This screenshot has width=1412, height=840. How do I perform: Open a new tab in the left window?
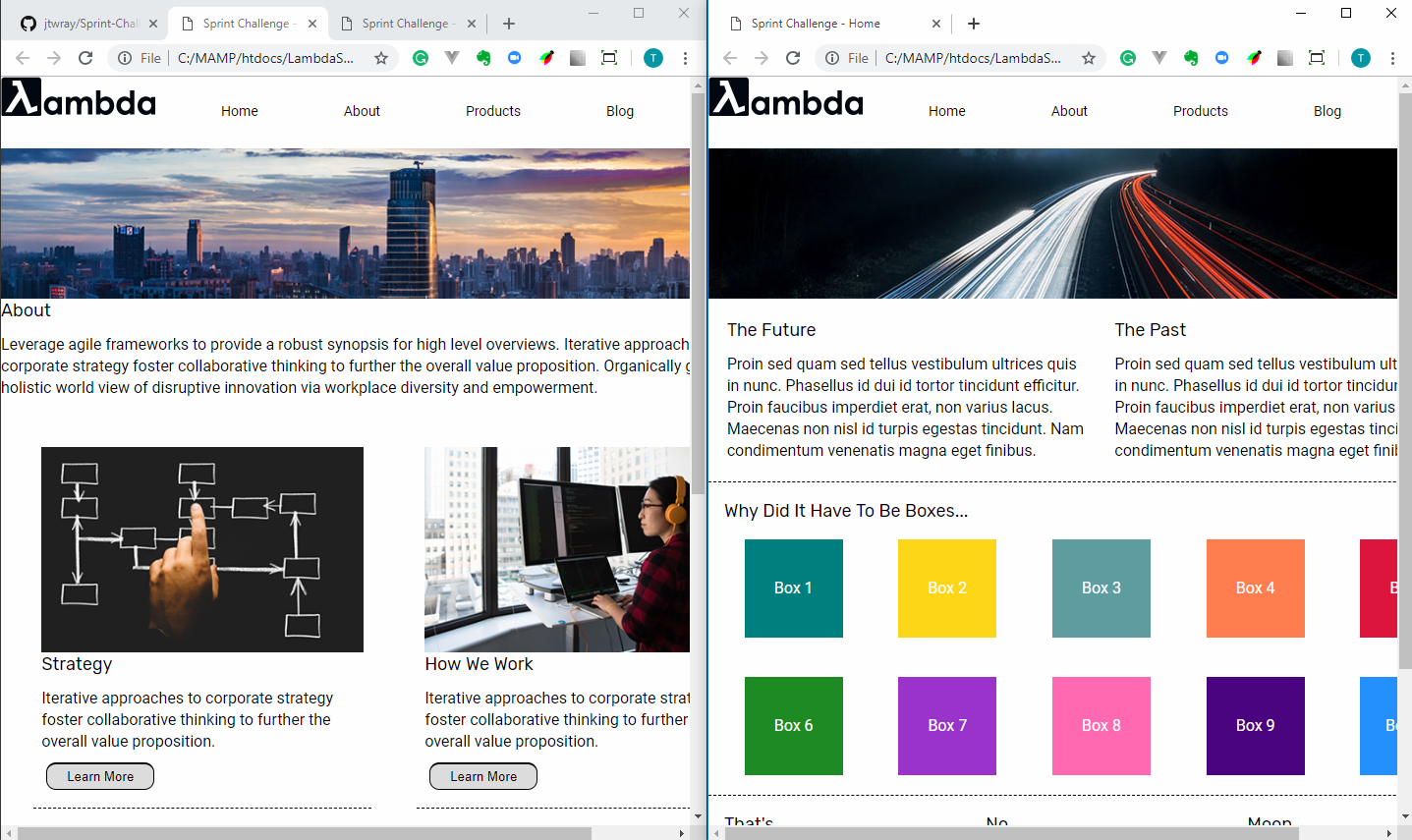click(x=509, y=24)
